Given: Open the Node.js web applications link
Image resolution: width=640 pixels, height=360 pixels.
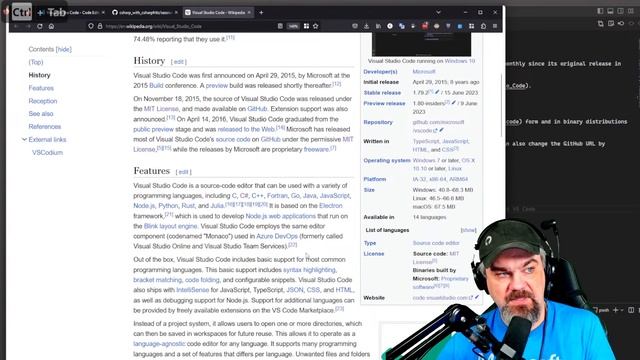Looking at the screenshot, I should (x=280, y=216).
